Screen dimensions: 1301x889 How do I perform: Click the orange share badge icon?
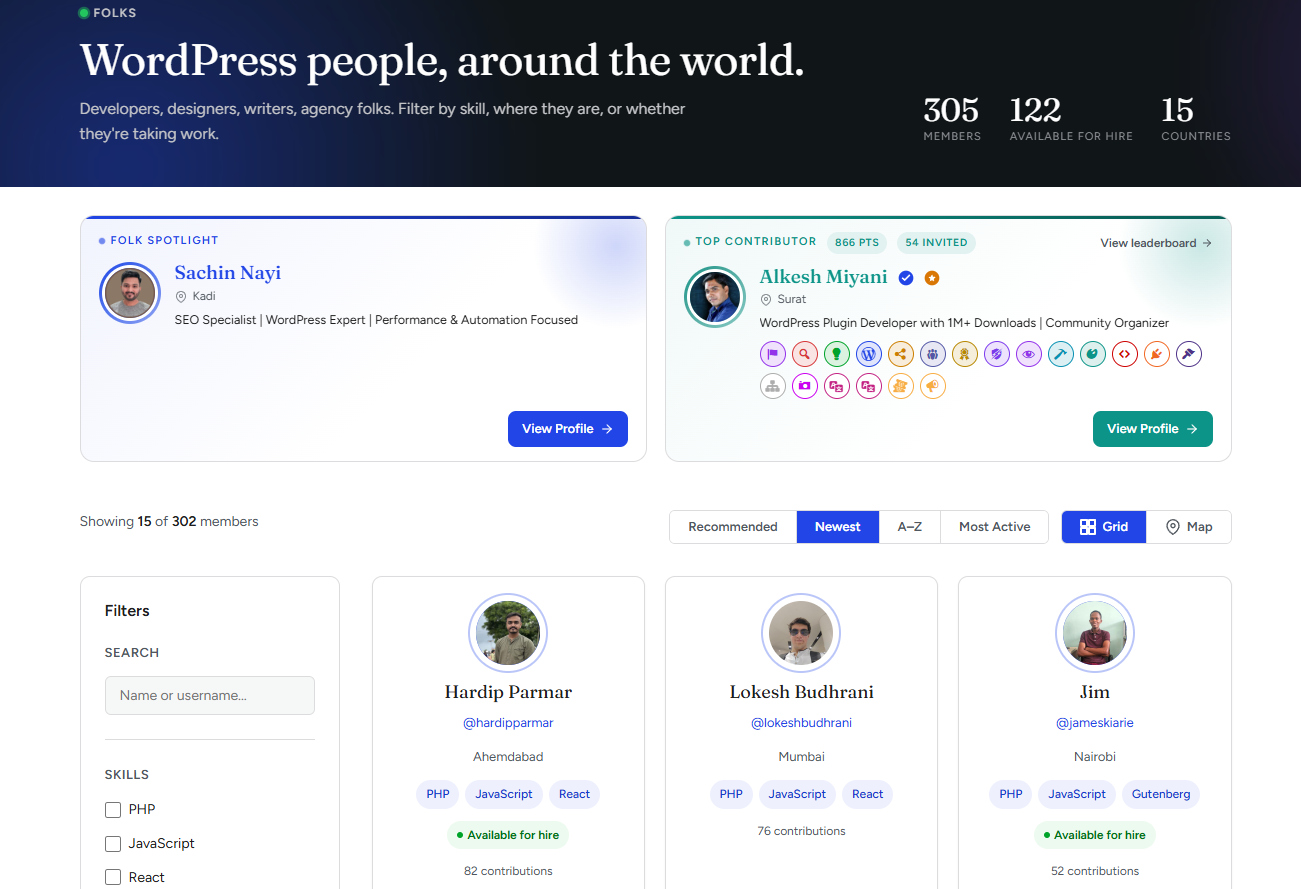(901, 354)
